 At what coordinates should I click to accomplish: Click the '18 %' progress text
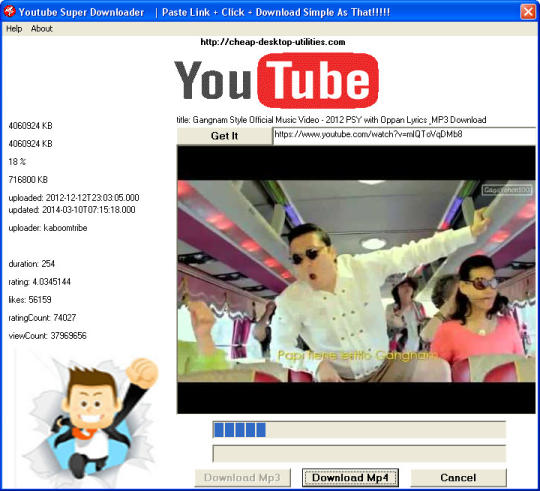coord(17,161)
